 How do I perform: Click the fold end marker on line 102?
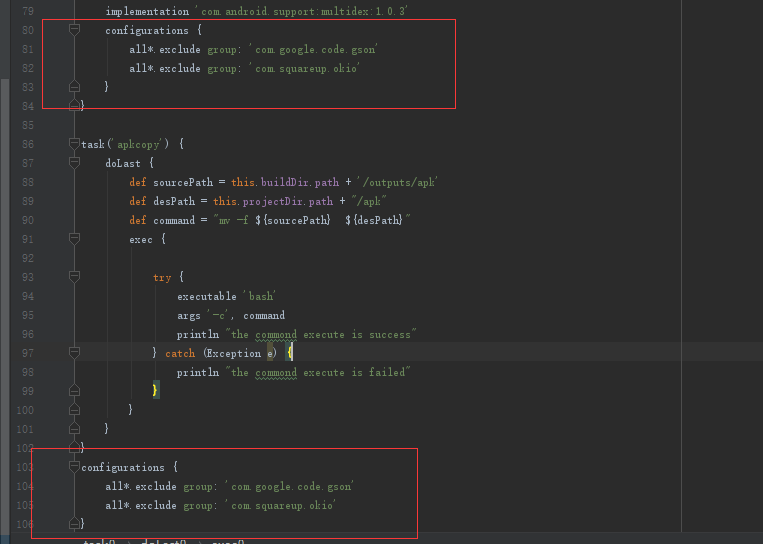(x=74, y=447)
